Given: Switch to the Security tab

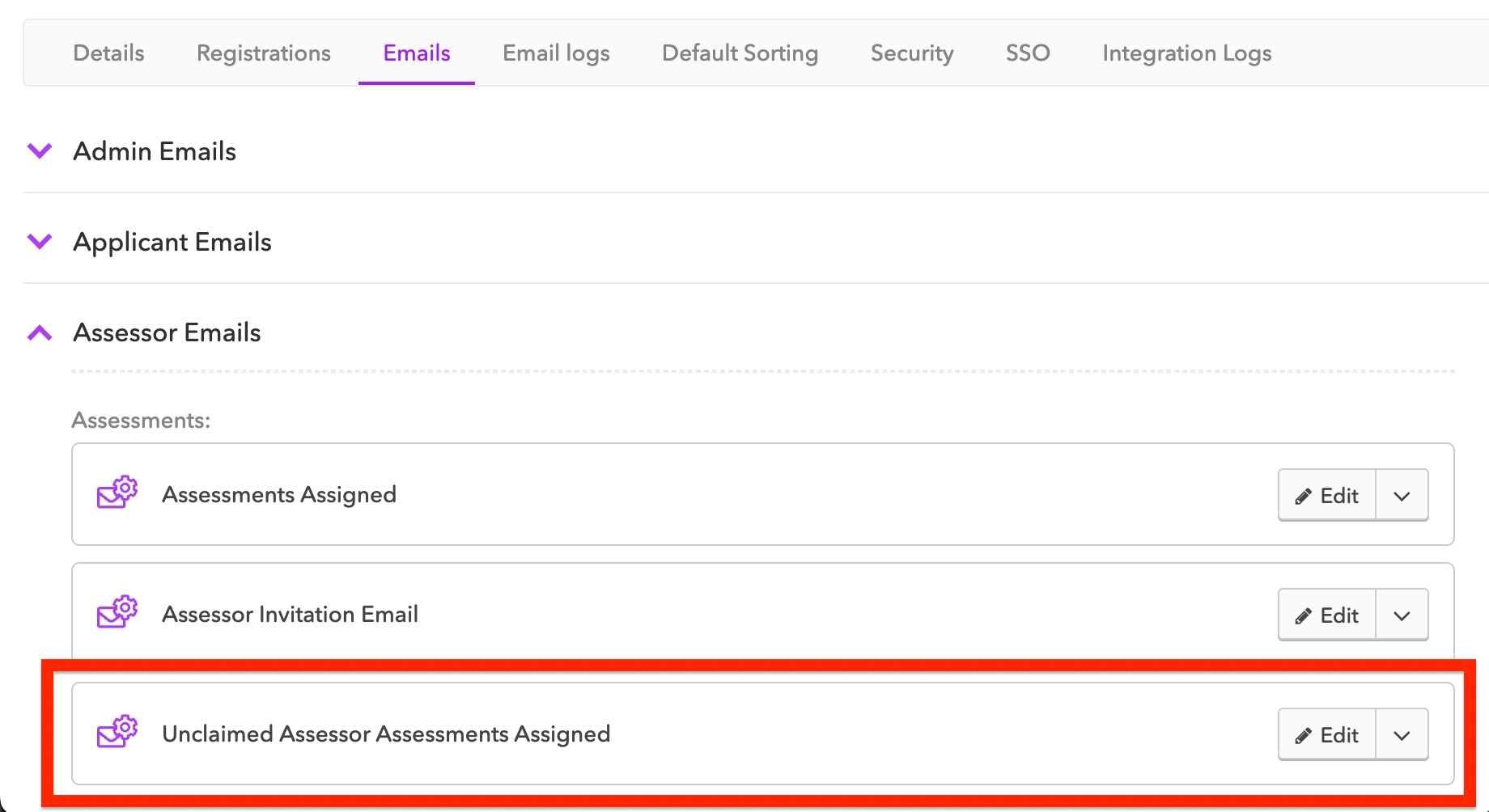Looking at the screenshot, I should click(912, 53).
